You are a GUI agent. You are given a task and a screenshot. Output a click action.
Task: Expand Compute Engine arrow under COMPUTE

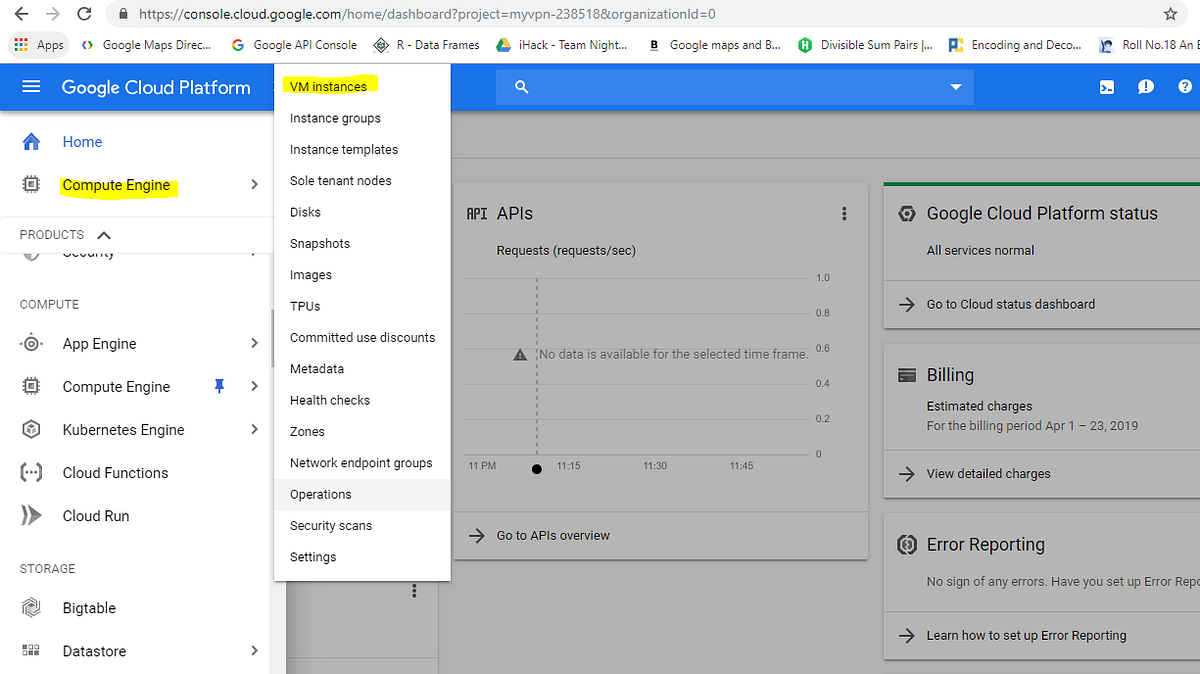coord(254,386)
